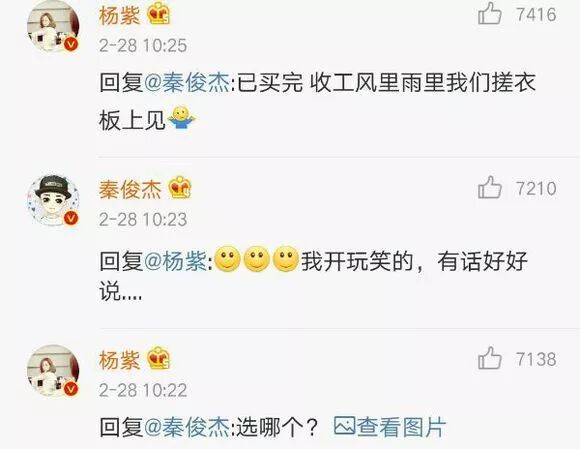Click the like count 7416
Image resolution: width=580 pixels, height=449 pixels.
coord(536,15)
